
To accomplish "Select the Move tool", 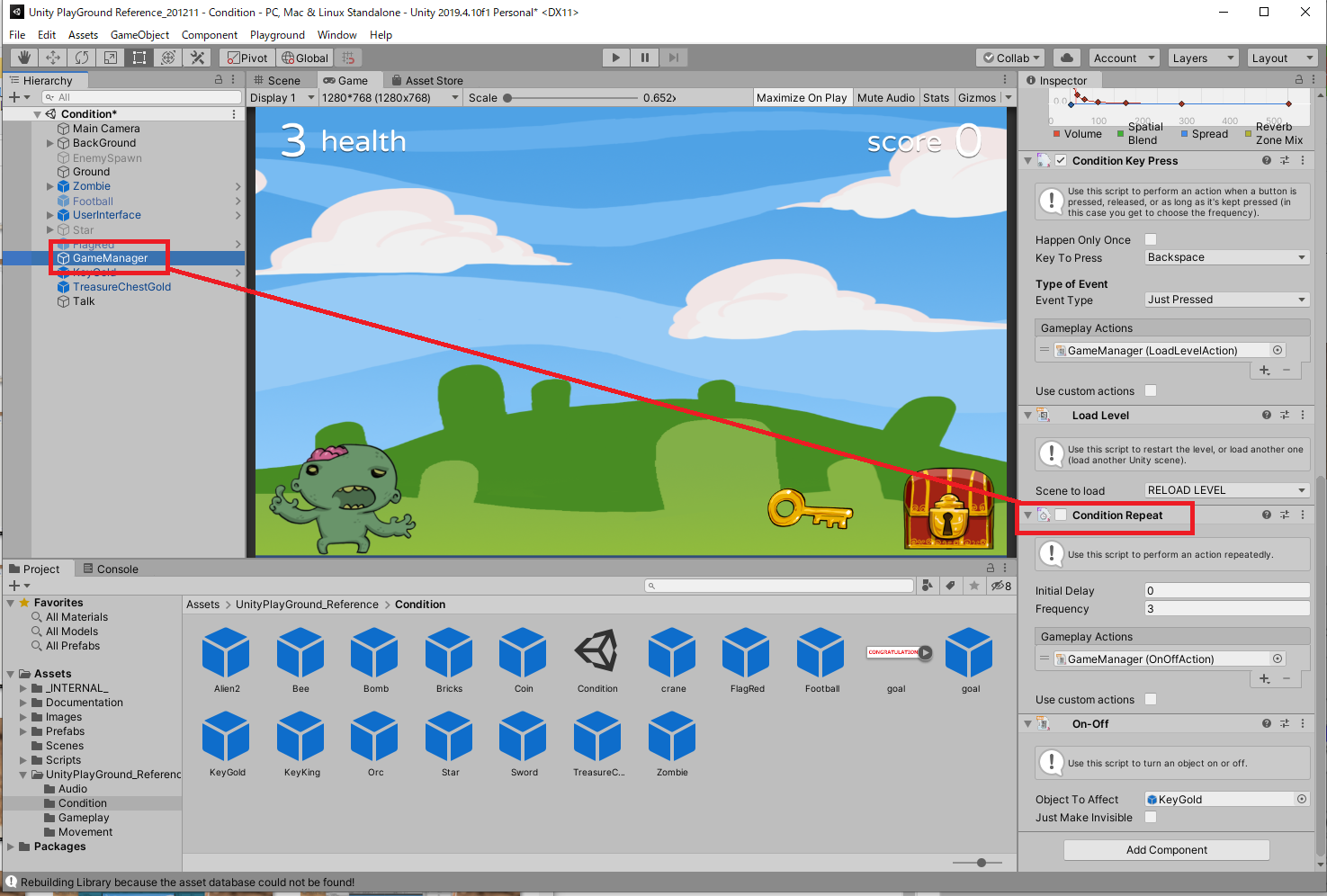I will pyautogui.click(x=52, y=58).
